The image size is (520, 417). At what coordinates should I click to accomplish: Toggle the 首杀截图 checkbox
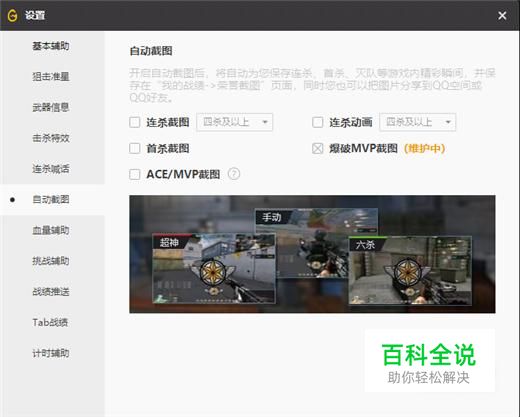(135, 148)
